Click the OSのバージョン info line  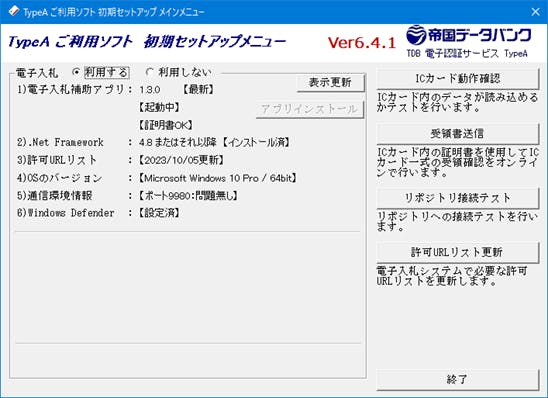coord(157,178)
